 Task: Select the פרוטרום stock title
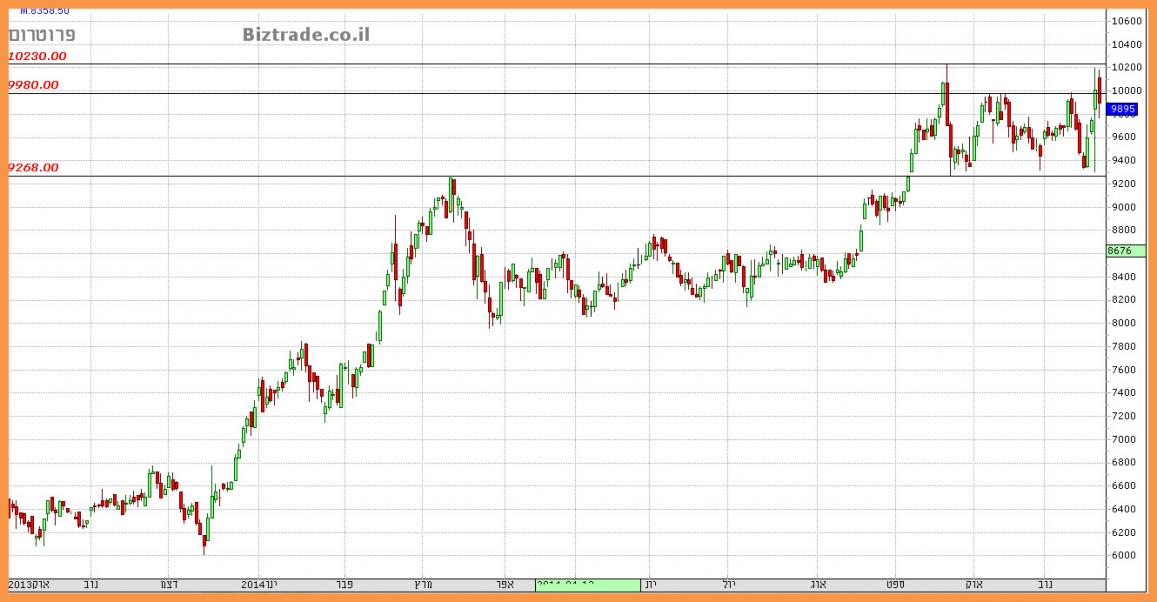(42, 35)
